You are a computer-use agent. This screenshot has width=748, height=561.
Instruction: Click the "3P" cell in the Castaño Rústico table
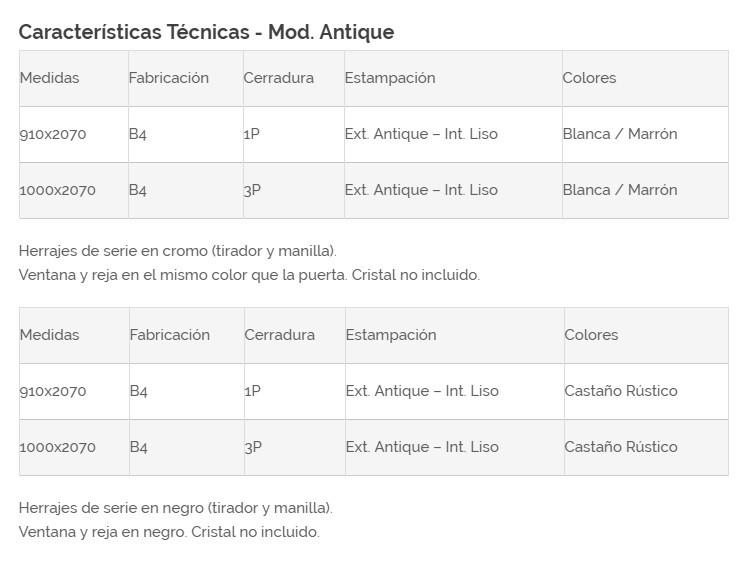pos(253,447)
